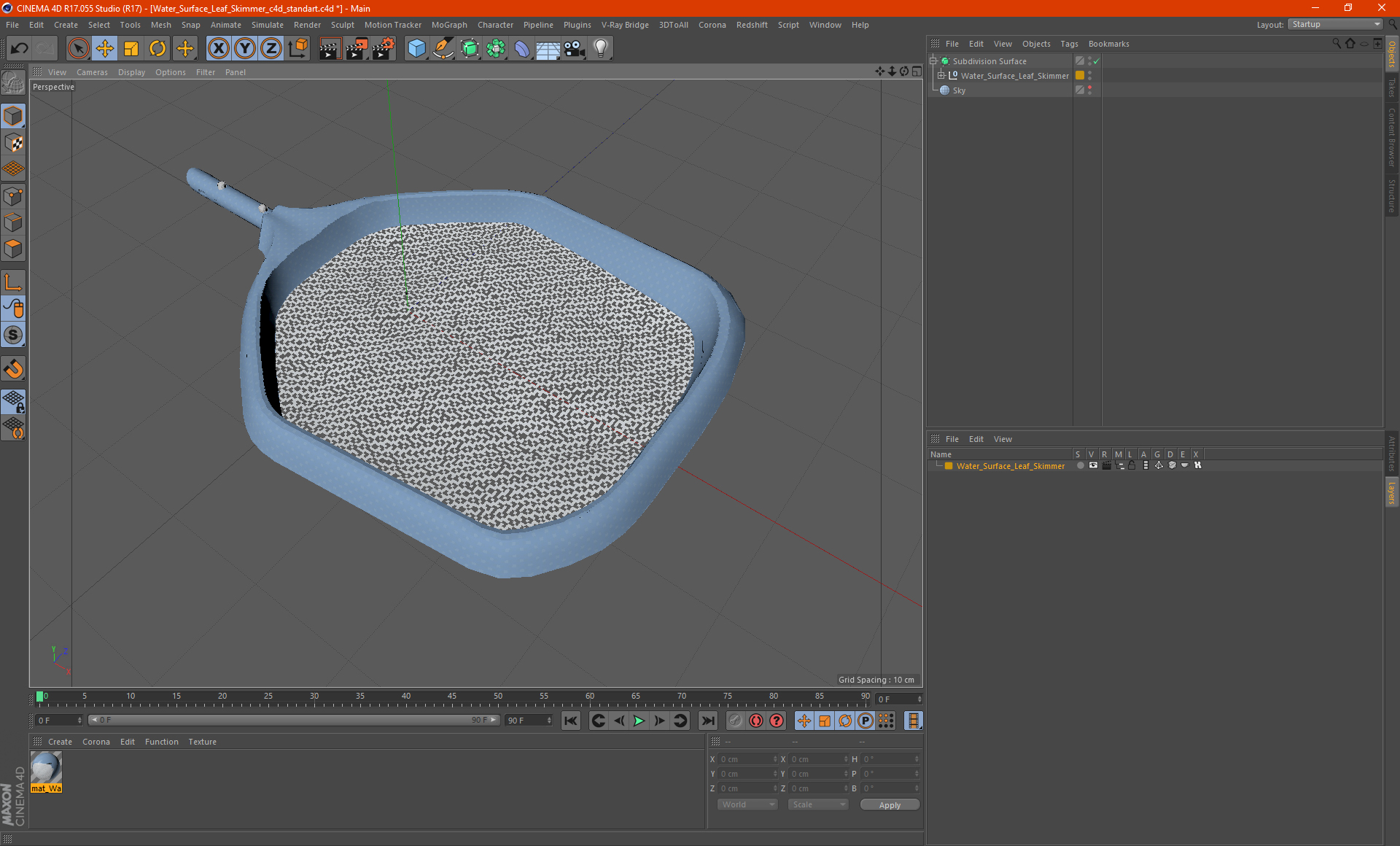
Task: Open the Content Browser side tab
Action: (1392, 137)
